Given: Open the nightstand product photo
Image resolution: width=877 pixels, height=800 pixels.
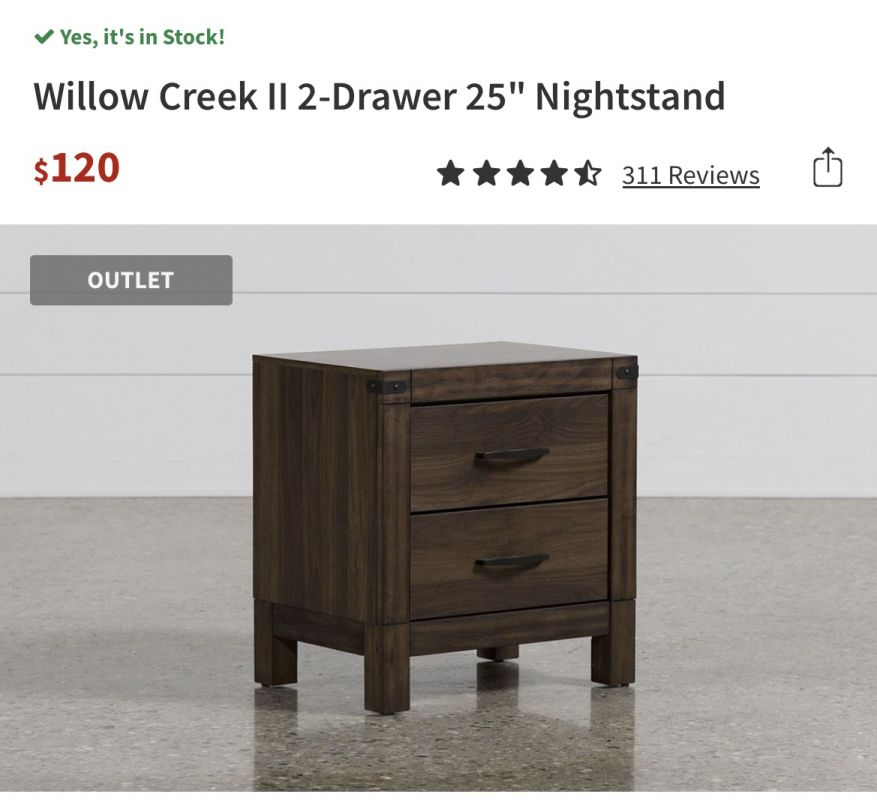Looking at the screenshot, I should click(x=438, y=508).
